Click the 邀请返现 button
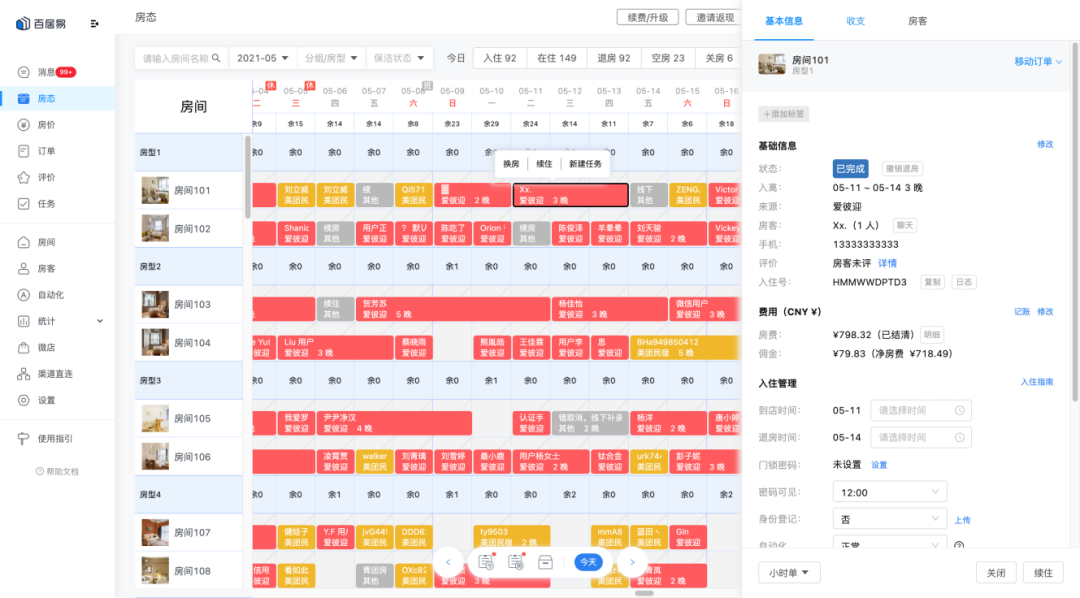 714,17
